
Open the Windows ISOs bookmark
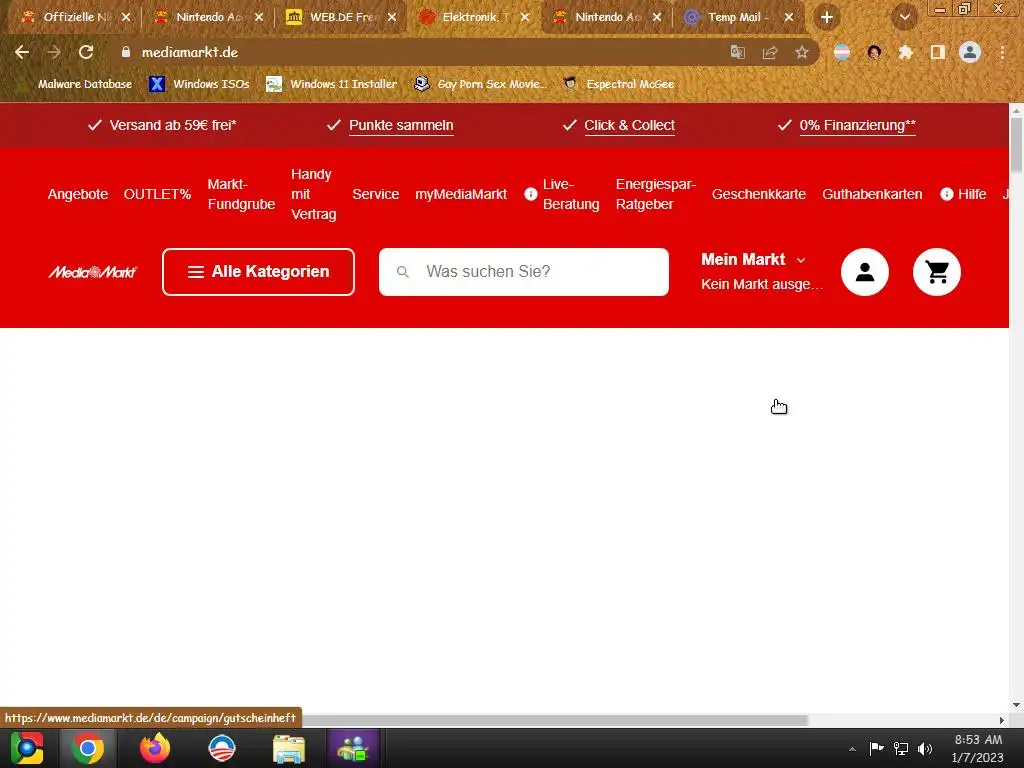coord(199,84)
